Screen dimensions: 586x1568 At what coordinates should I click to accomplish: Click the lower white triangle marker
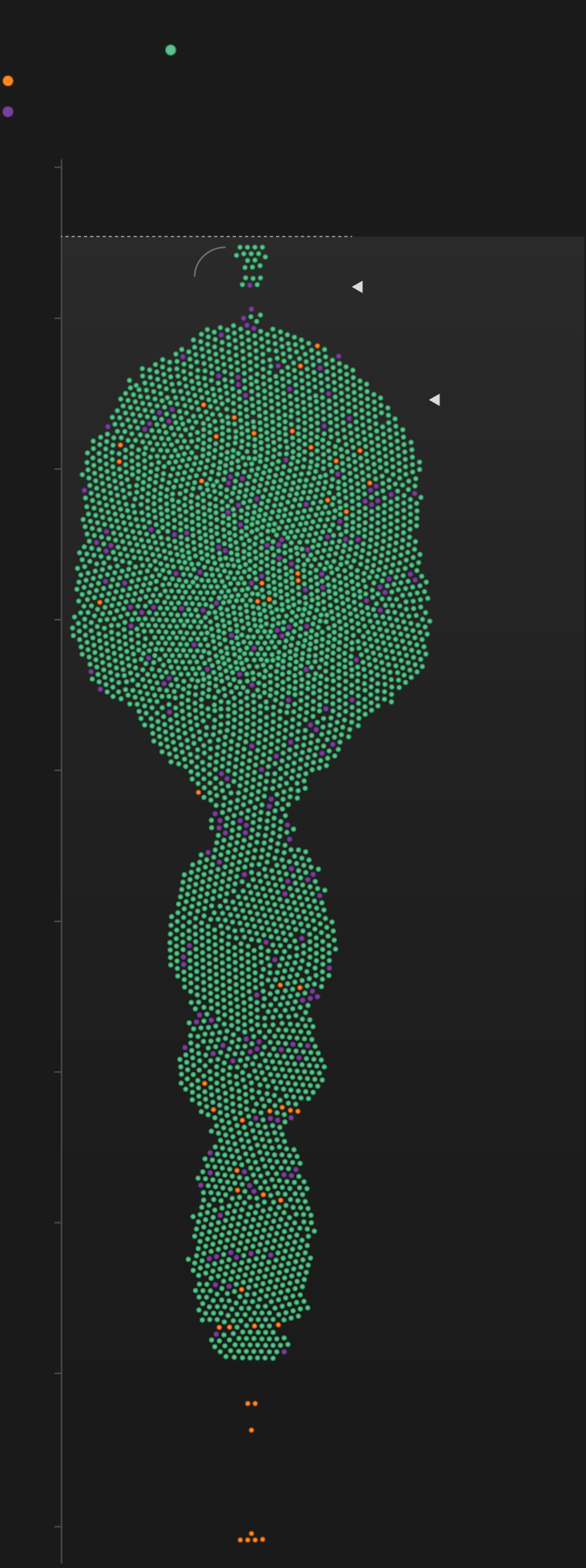click(x=435, y=400)
